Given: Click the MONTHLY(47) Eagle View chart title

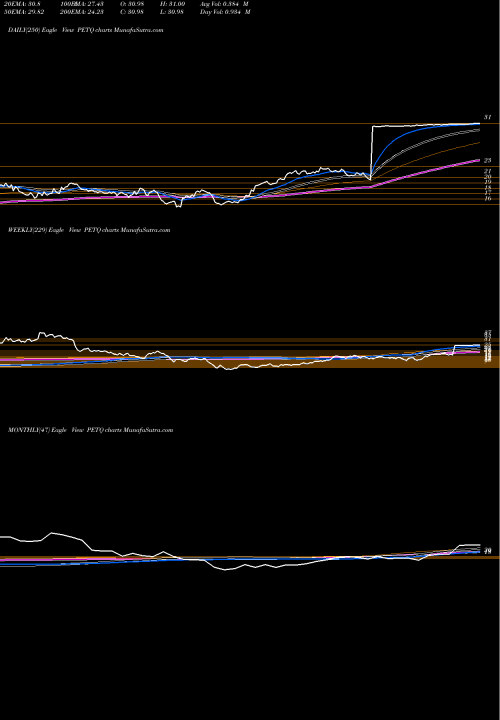Looking at the screenshot, I should point(90,430).
